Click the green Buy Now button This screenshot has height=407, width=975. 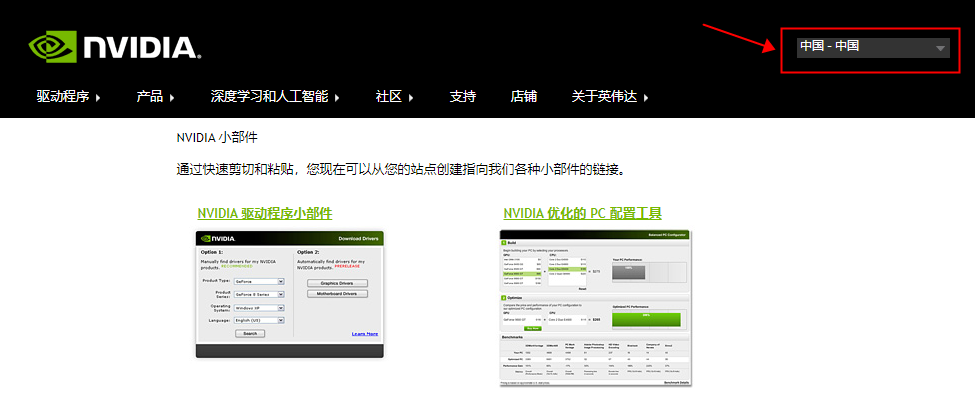pyautogui.click(x=533, y=327)
